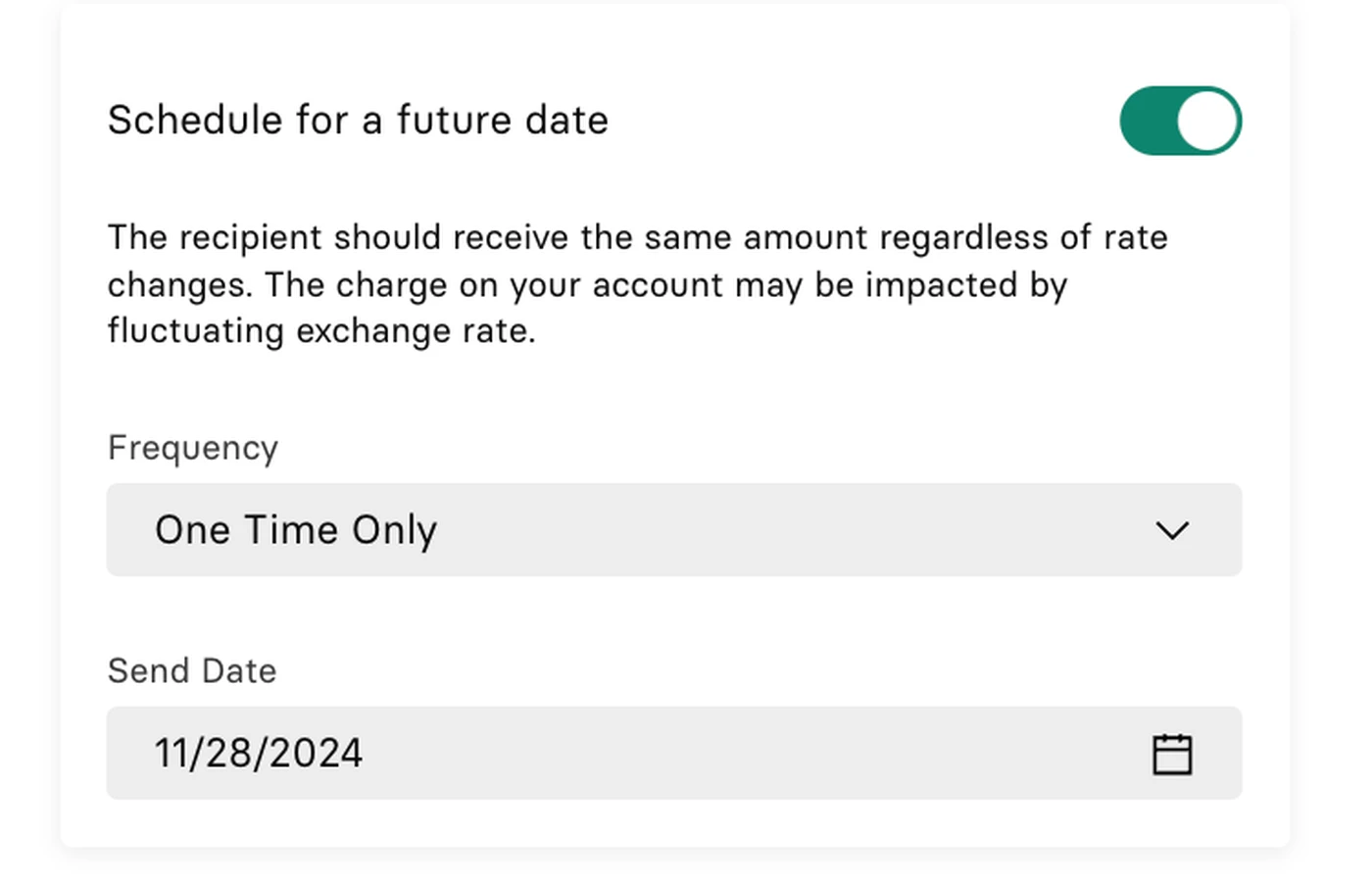Expand the Frequency dropdown
This screenshot has width=1372, height=882.
(x=674, y=529)
